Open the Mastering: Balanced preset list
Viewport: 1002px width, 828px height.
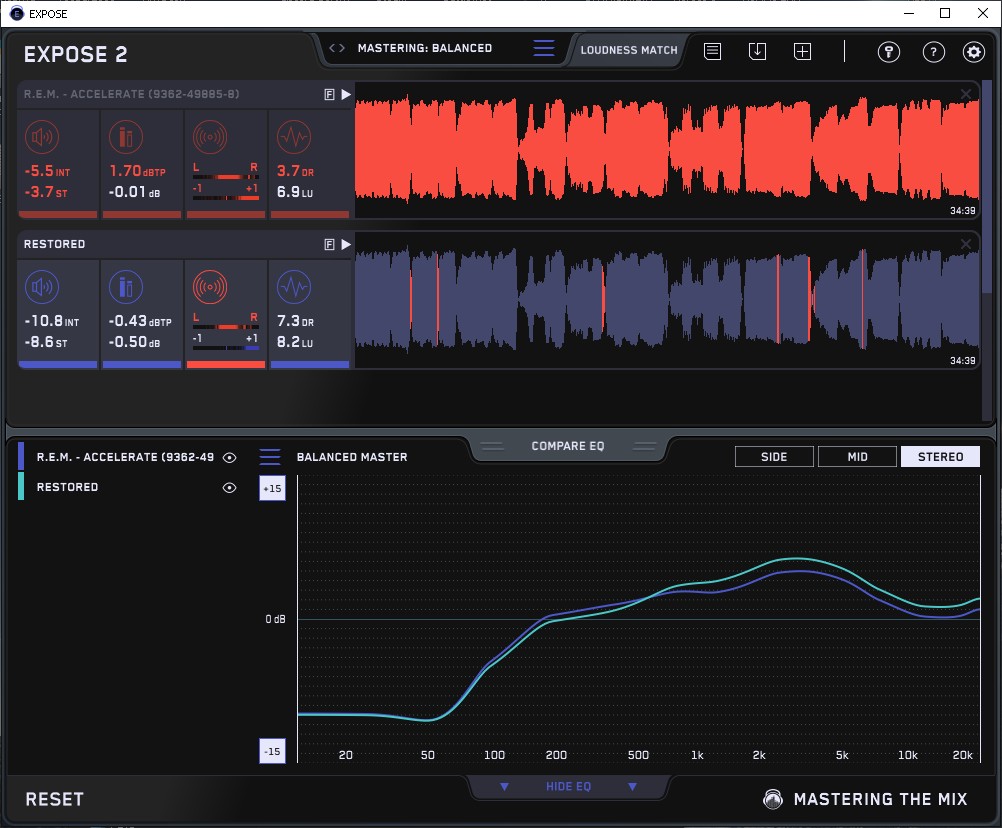click(x=544, y=48)
